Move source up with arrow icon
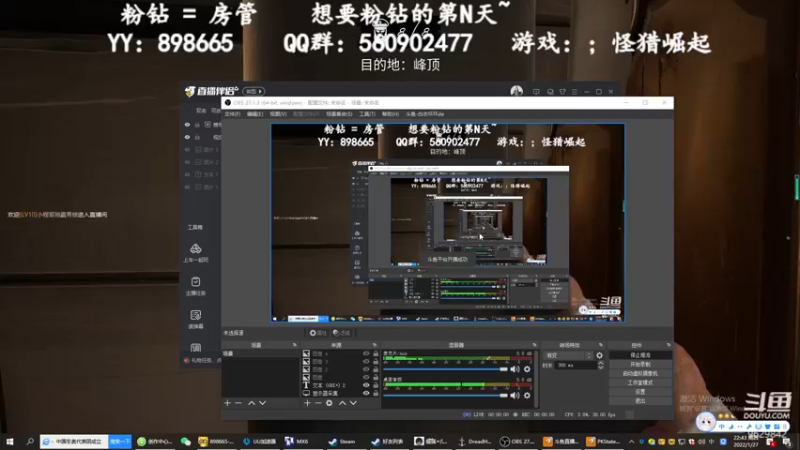This screenshot has height=450, width=800. [x=342, y=403]
